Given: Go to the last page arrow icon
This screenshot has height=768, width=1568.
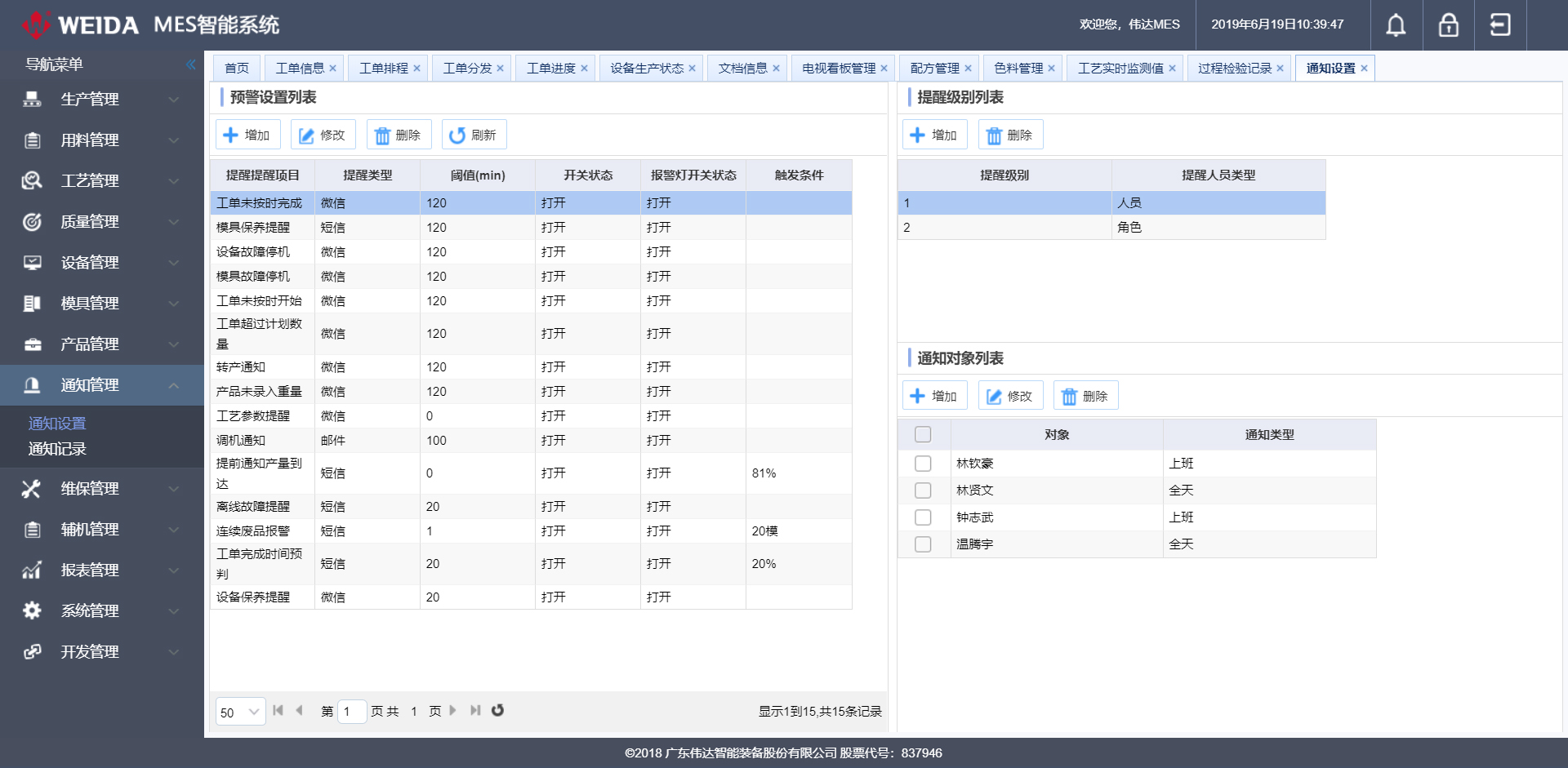Looking at the screenshot, I should click(x=475, y=711).
